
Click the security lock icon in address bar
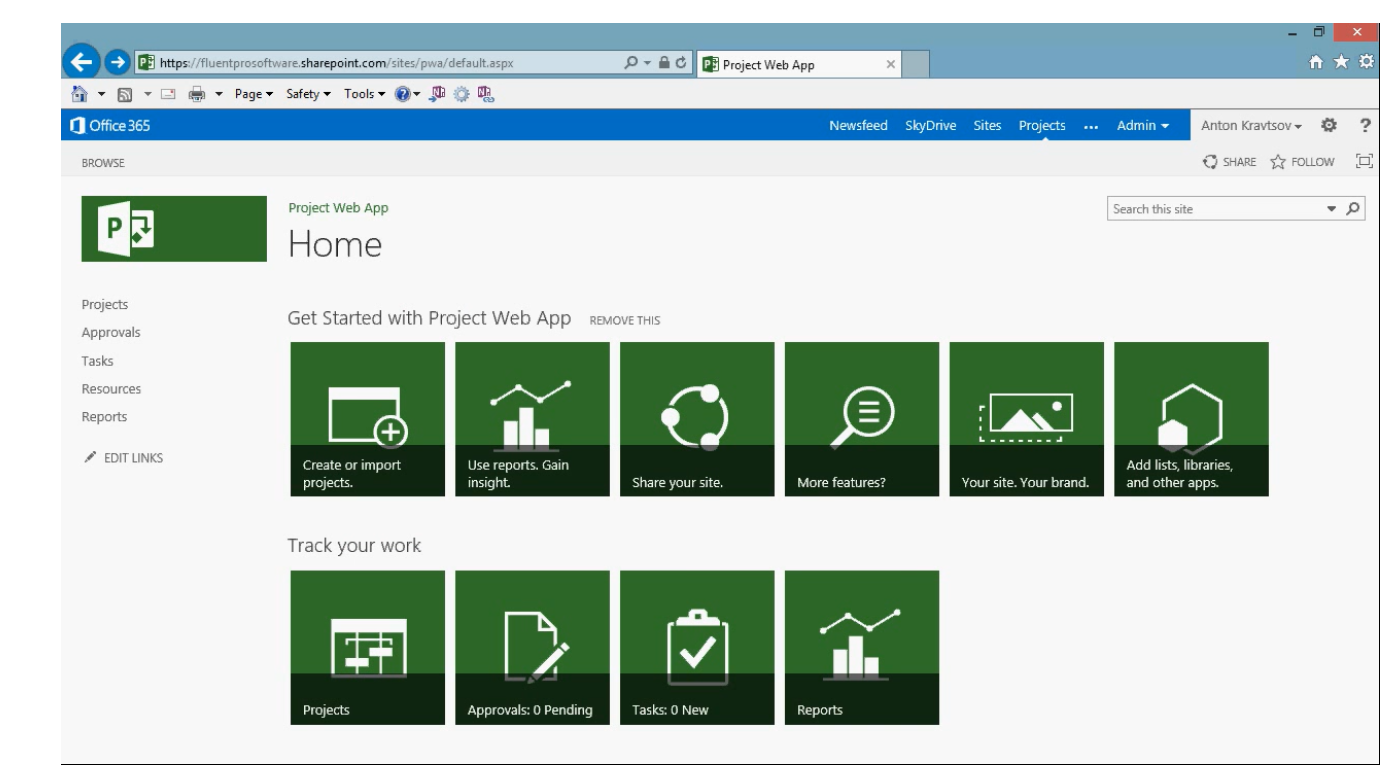(664, 63)
